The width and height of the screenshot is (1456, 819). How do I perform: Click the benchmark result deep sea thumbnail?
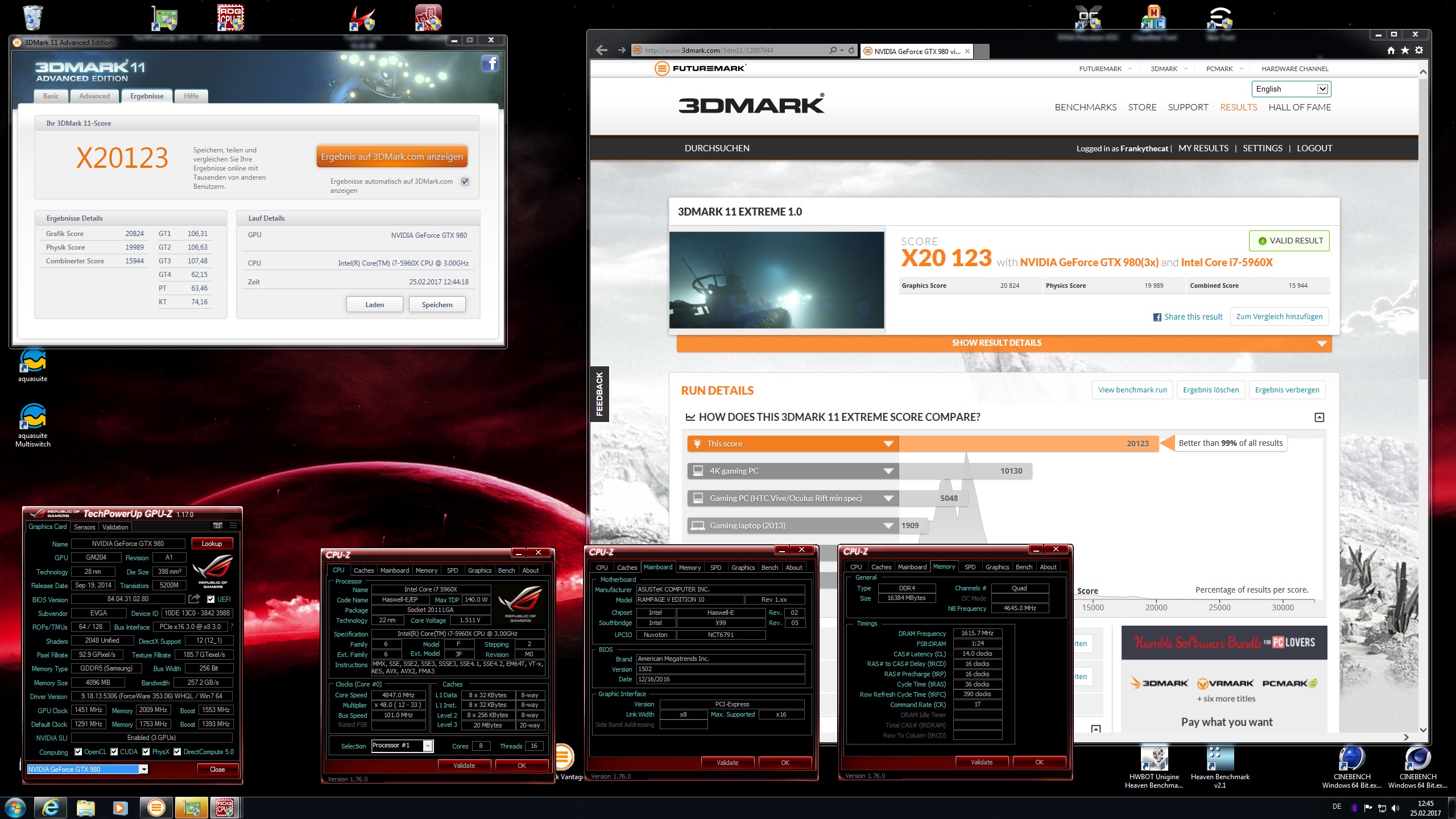(776, 280)
